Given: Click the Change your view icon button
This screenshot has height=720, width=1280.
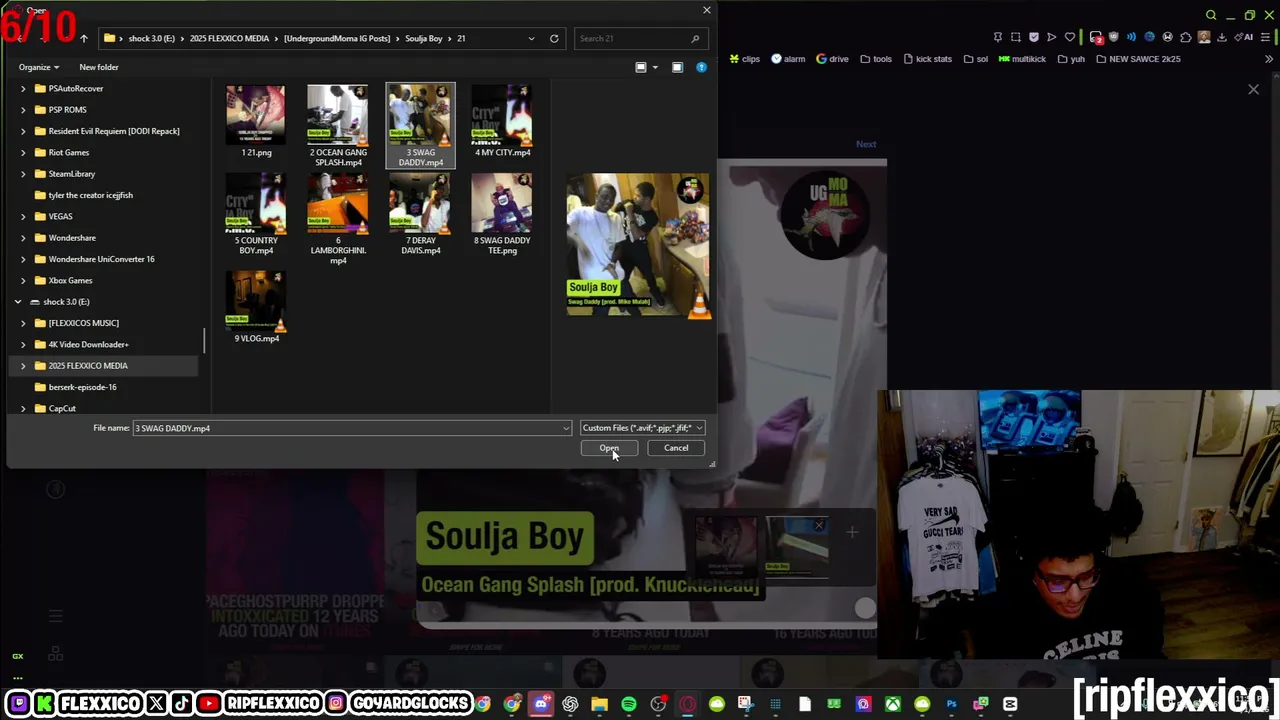Looking at the screenshot, I should pyautogui.click(x=641, y=67).
